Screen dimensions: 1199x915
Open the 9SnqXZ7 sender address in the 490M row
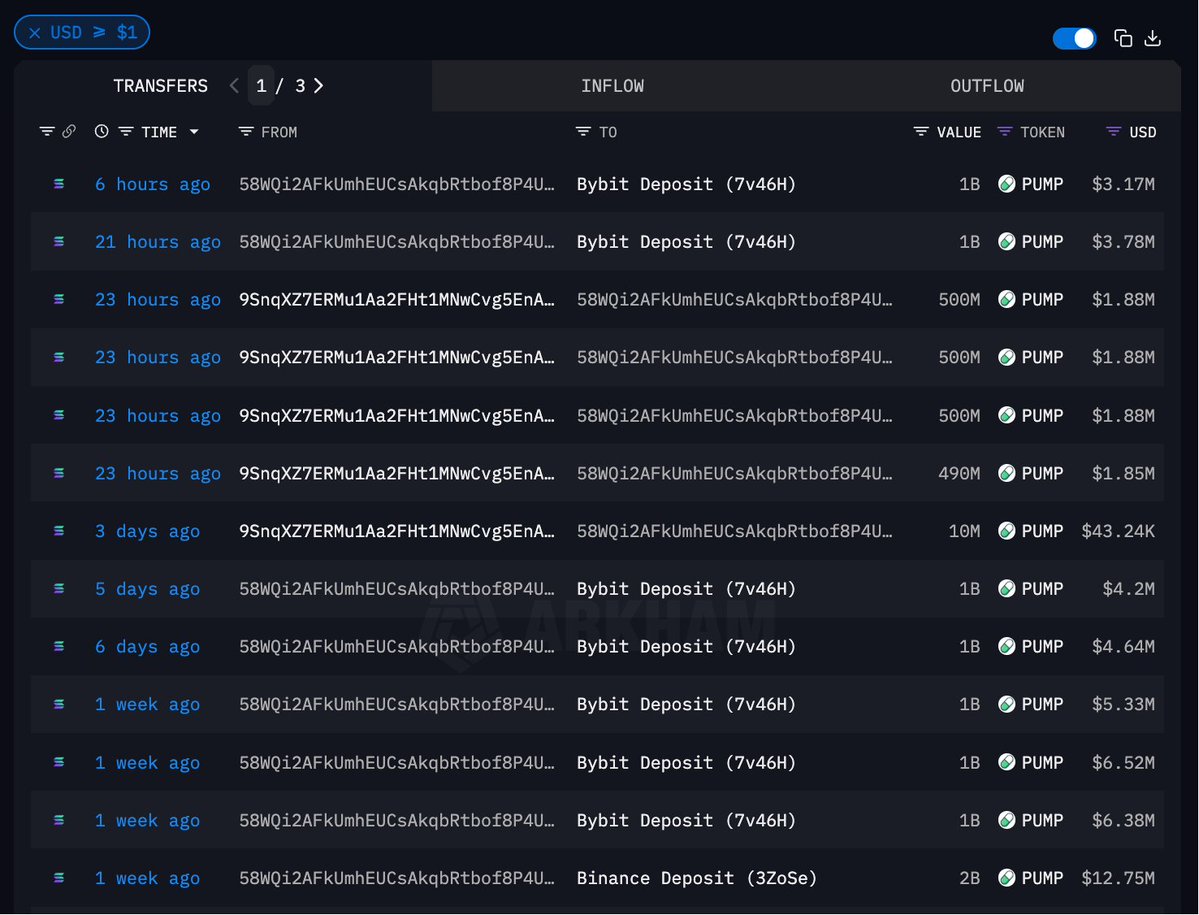click(397, 474)
